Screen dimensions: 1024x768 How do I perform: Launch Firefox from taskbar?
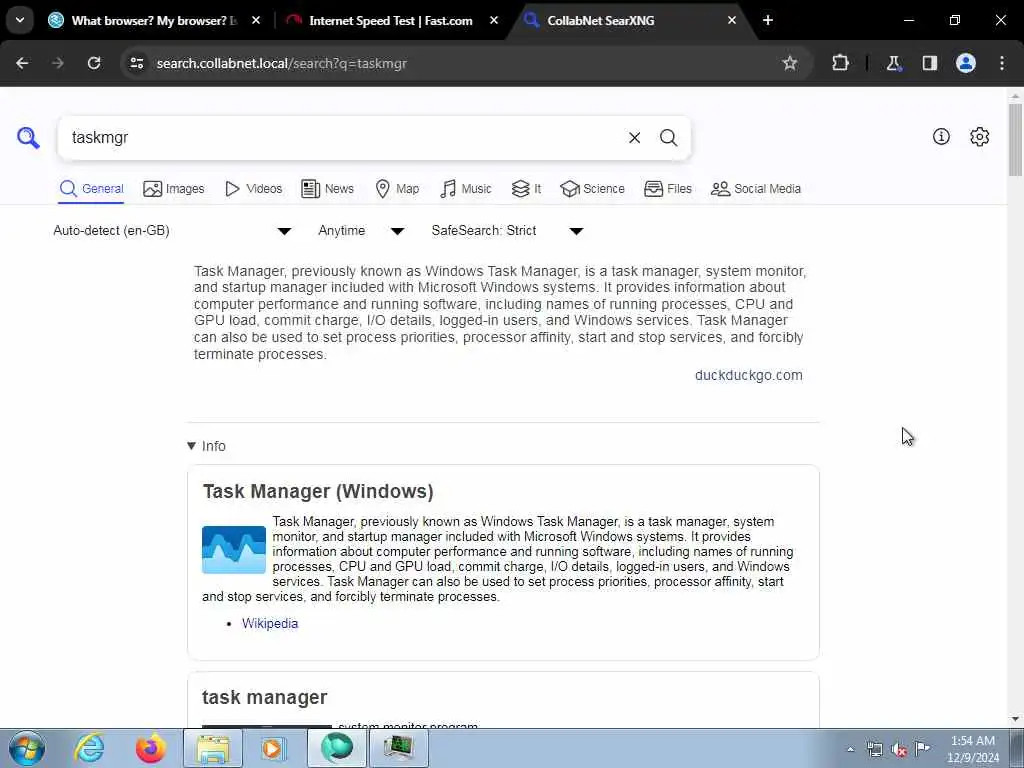151,748
